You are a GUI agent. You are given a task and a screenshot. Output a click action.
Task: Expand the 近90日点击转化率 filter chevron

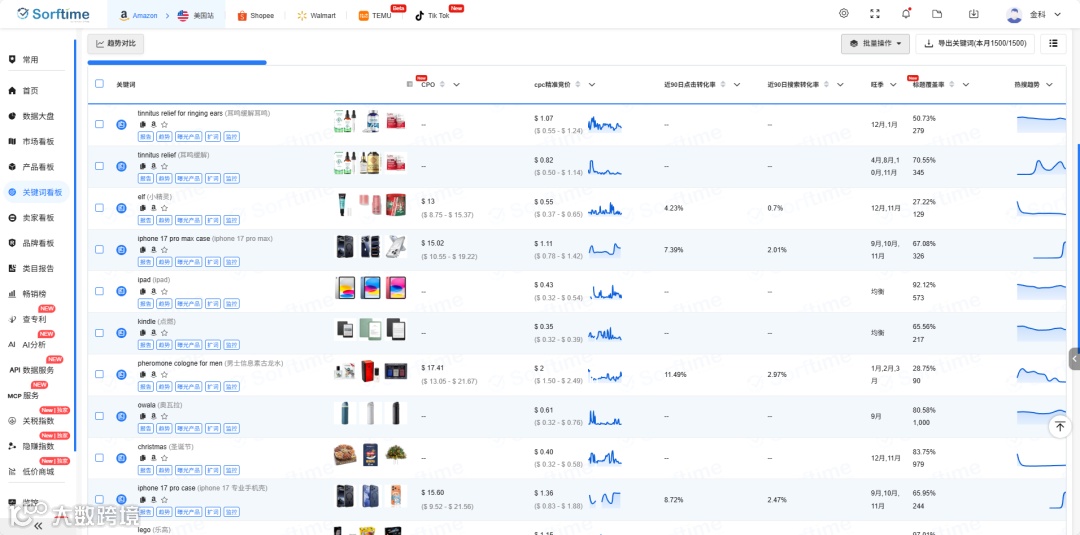click(736, 84)
